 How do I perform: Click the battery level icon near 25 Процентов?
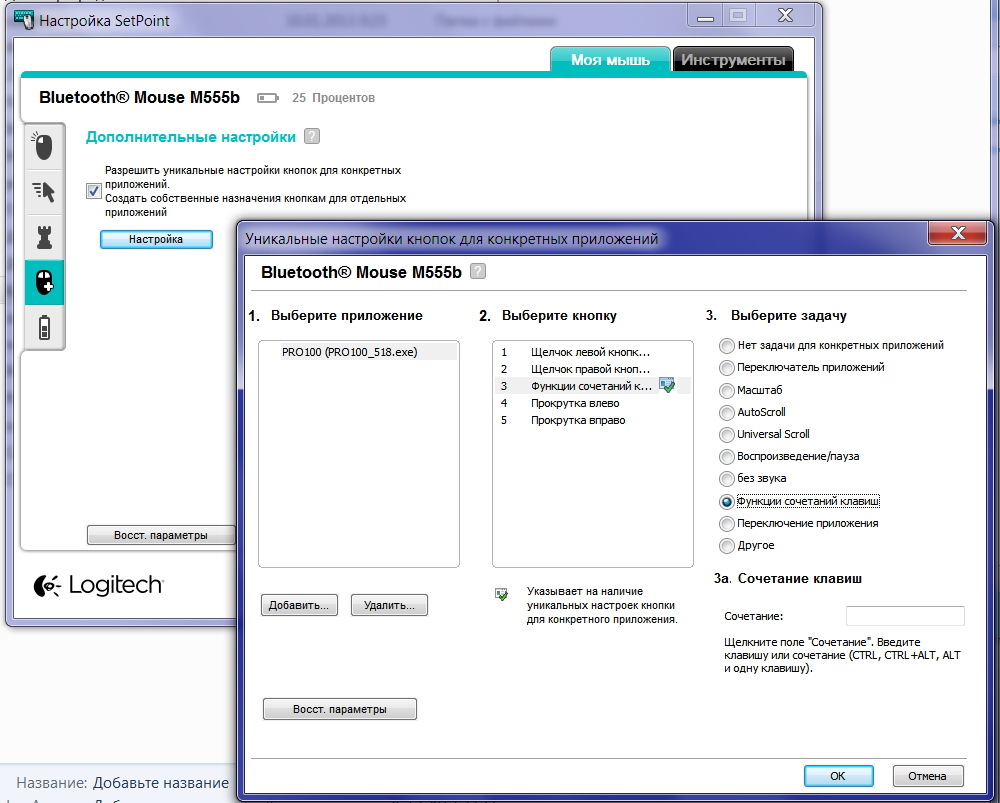(268, 98)
